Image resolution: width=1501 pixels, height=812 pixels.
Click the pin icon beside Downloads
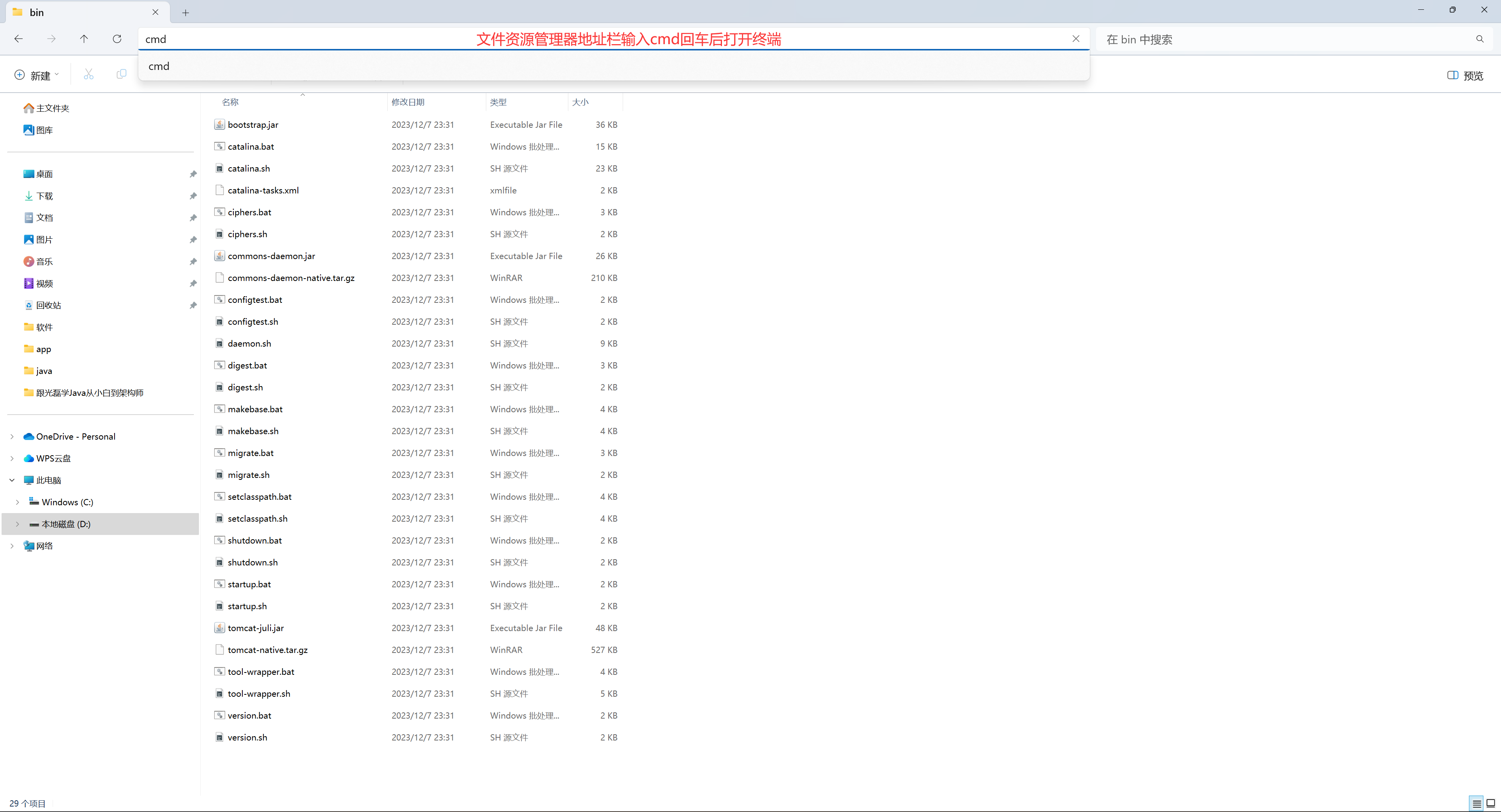pos(193,196)
